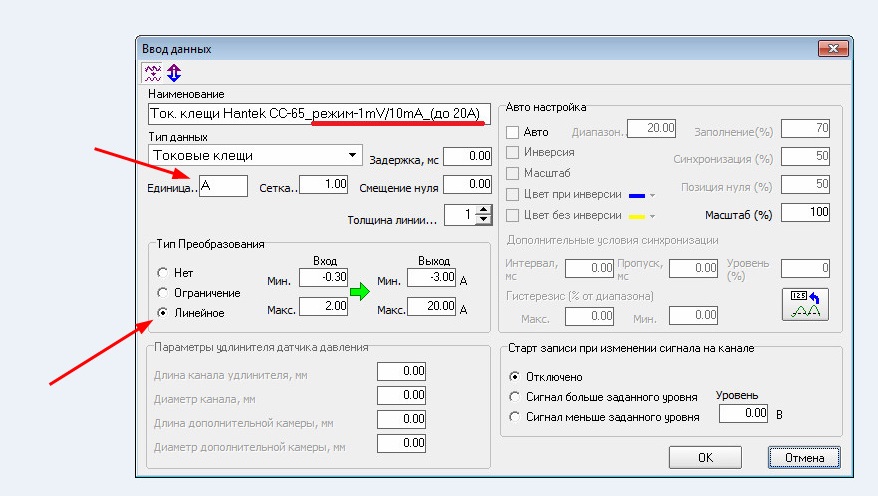This screenshot has width=878, height=496.
Task: Increase line thickness with up arrow
Action: point(484,210)
